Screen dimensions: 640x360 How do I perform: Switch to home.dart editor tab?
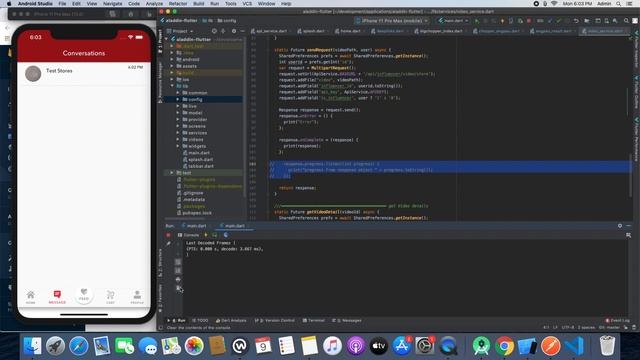pos(350,31)
